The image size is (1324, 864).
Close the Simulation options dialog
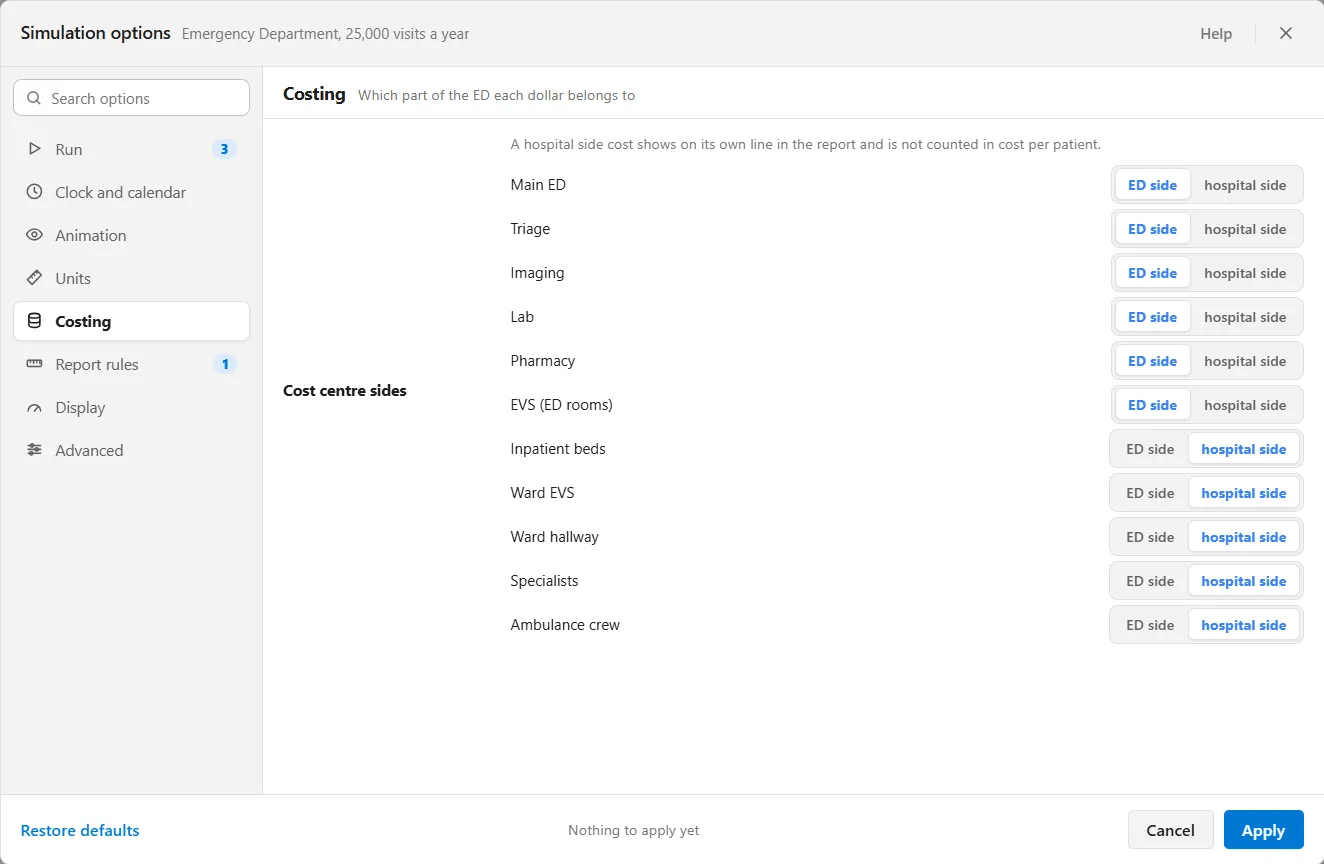[1286, 33]
